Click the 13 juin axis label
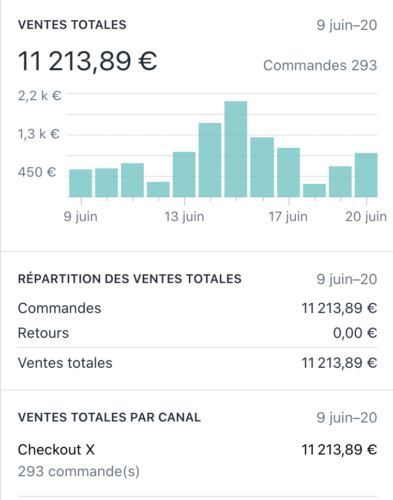393x500 pixels. pos(184,217)
